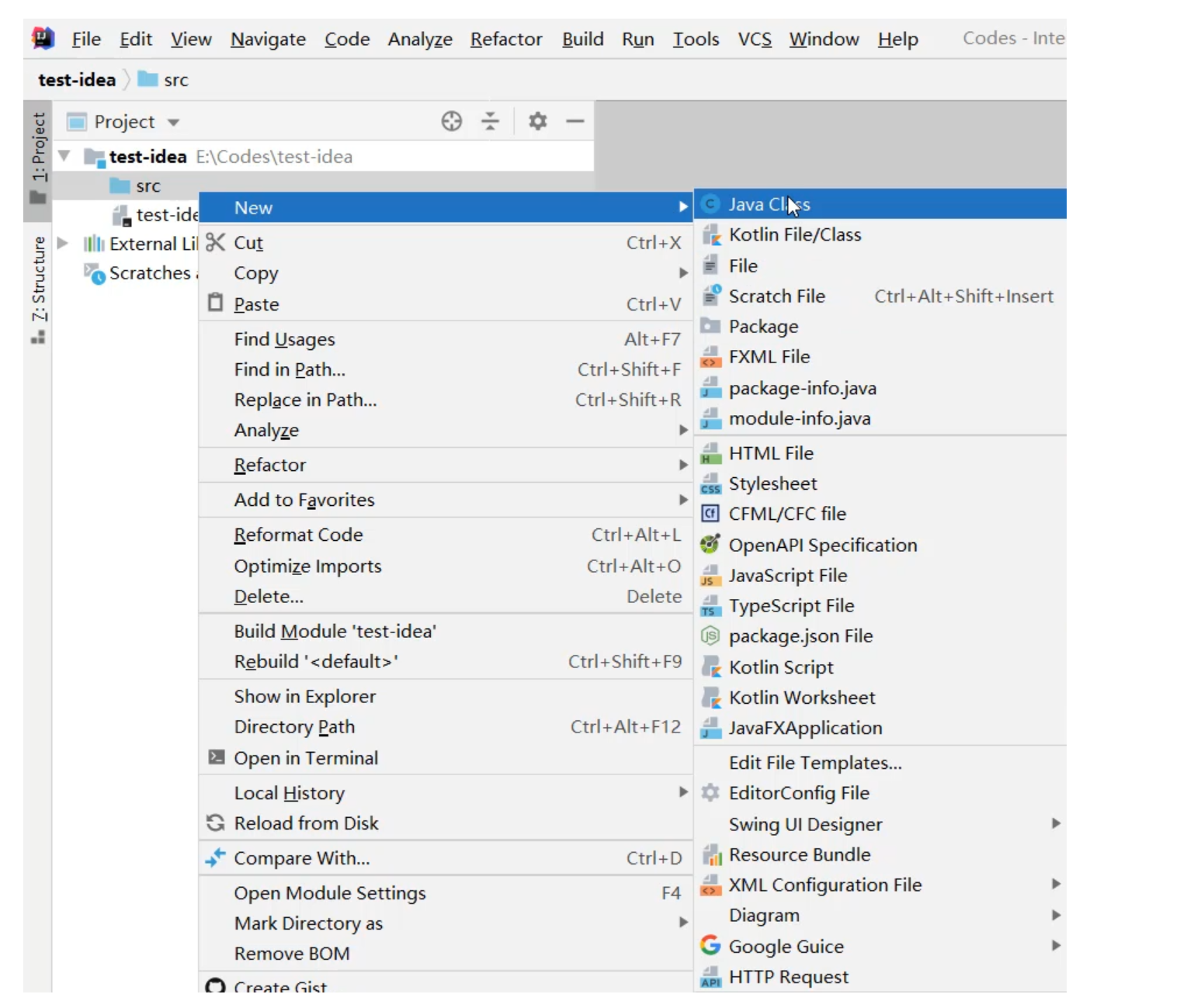Click the Paste clipboard icon
The width and height of the screenshot is (1194, 1008).
216,303
